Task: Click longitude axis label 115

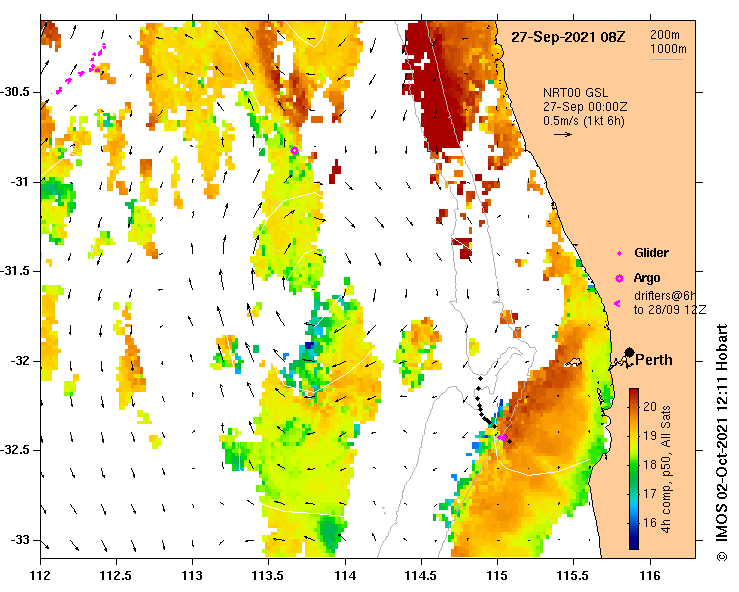Action: pyautogui.click(x=497, y=576)
